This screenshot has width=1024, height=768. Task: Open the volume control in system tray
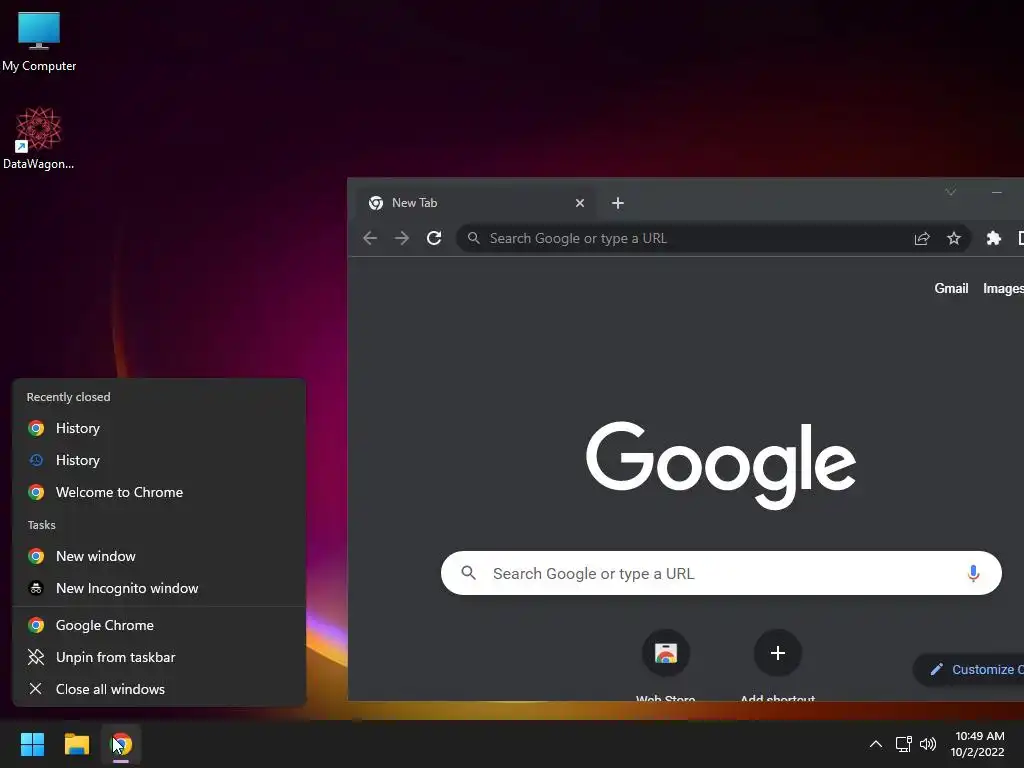click(x=927, y=744)
